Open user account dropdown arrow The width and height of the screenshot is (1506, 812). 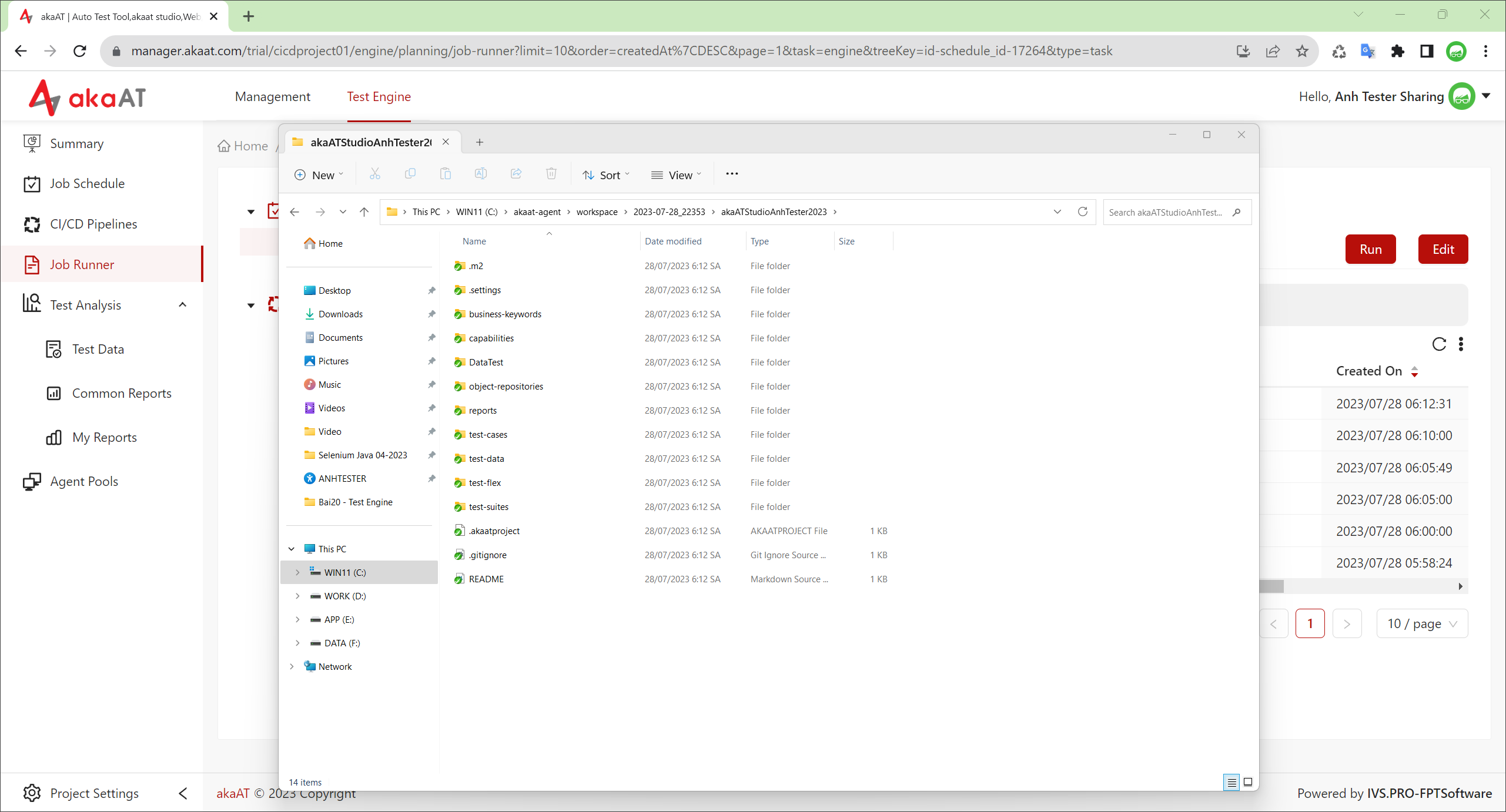point(1486,96)
